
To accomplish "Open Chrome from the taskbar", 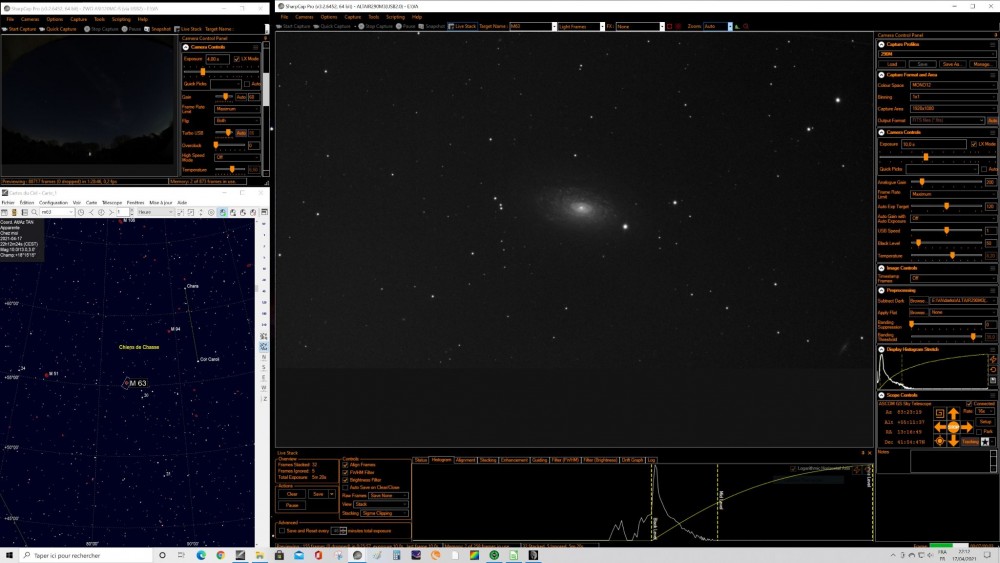I will pyautogui.click(x=220, y=555).
